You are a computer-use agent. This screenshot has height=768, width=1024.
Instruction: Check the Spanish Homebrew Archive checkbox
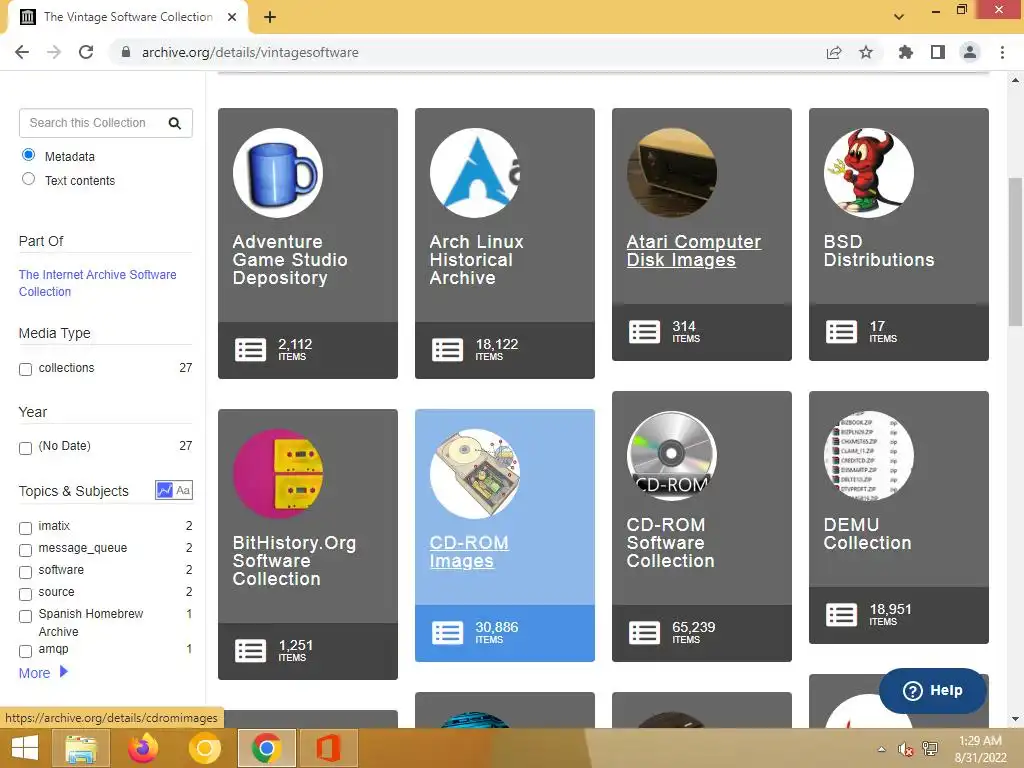coord(25,616)
